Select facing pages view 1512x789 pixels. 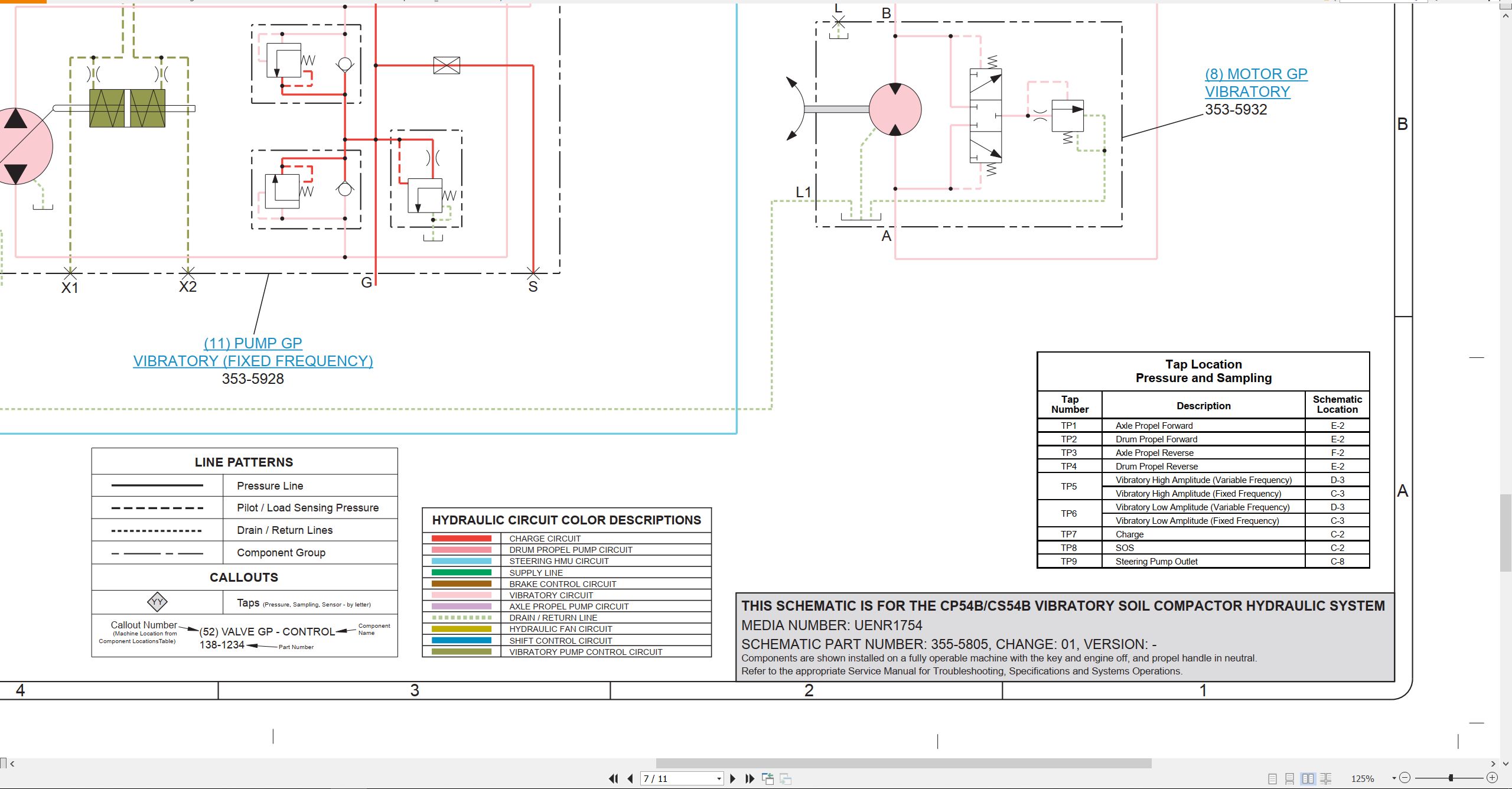click(x=1308, y=778)
